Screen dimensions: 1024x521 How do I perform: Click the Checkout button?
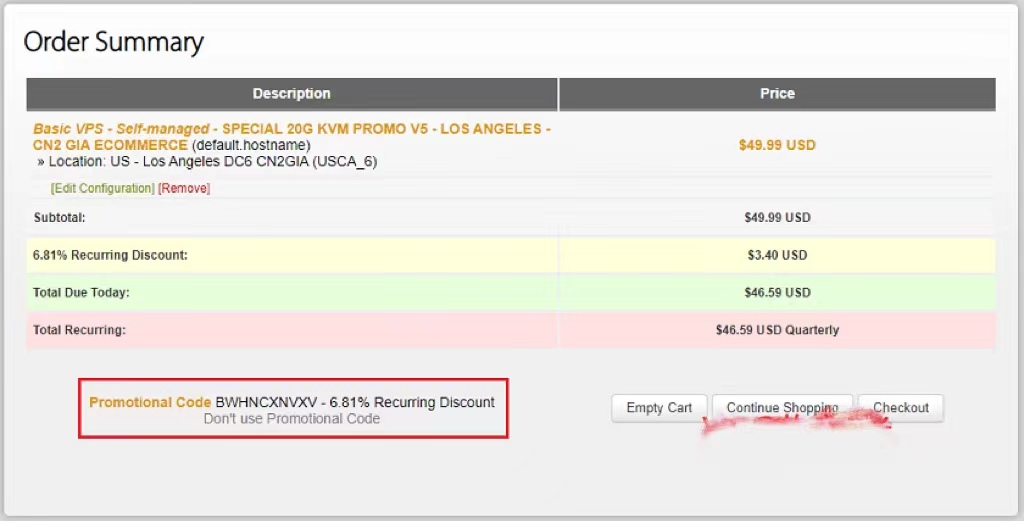pos(900,408)
